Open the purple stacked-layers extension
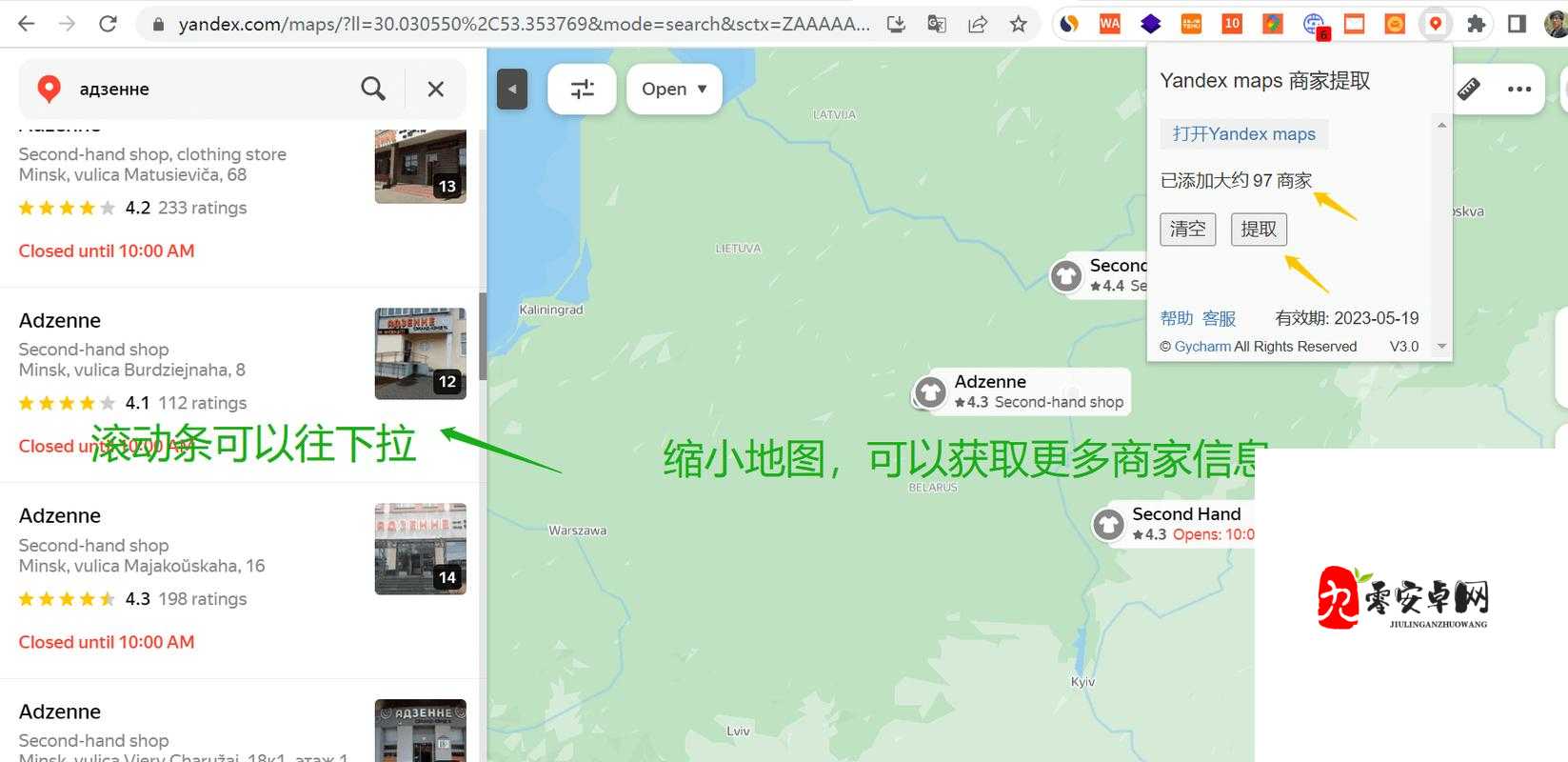Viewport: 1568px width, 762px height. click(x=1151, y=24)
